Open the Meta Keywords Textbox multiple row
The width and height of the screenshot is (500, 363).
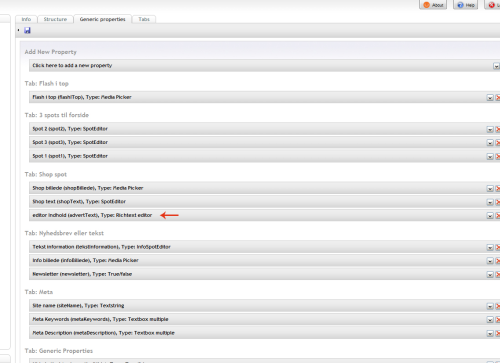tap(264, 319)
